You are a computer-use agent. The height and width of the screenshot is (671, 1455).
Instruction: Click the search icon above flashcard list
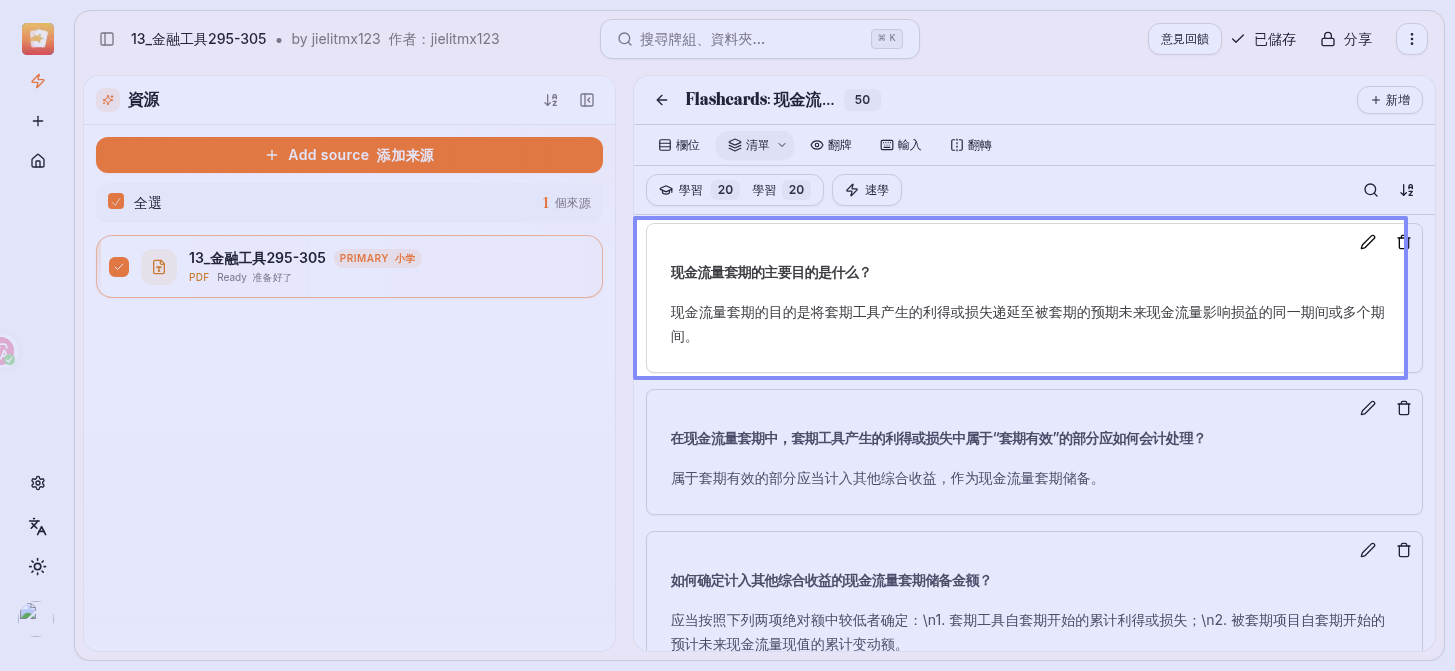pos(1371,190)
